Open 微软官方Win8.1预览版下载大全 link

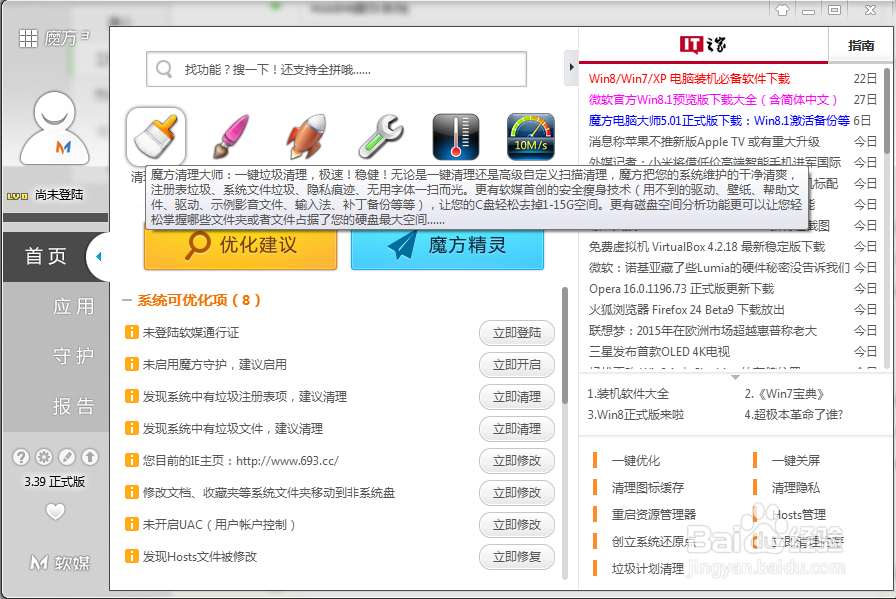(713, 100)
